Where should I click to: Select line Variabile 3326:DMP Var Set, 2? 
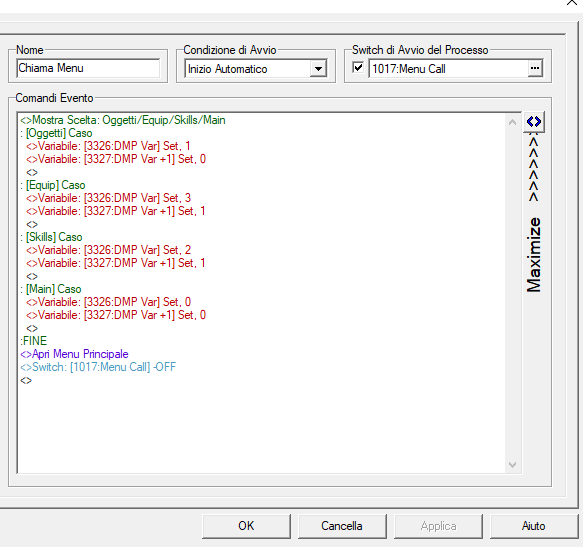pos(109,250)
